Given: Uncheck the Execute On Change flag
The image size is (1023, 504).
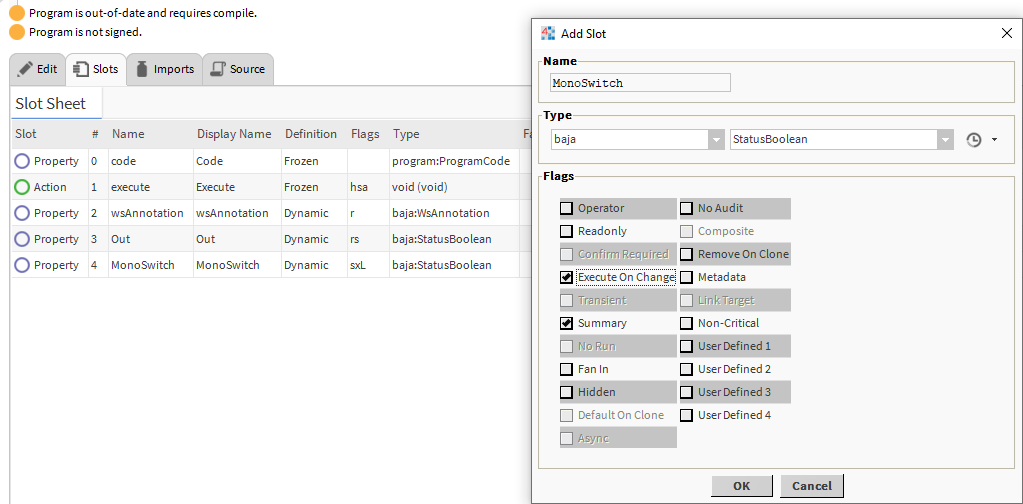Looking at the screenshot, I should coord(567,277).
